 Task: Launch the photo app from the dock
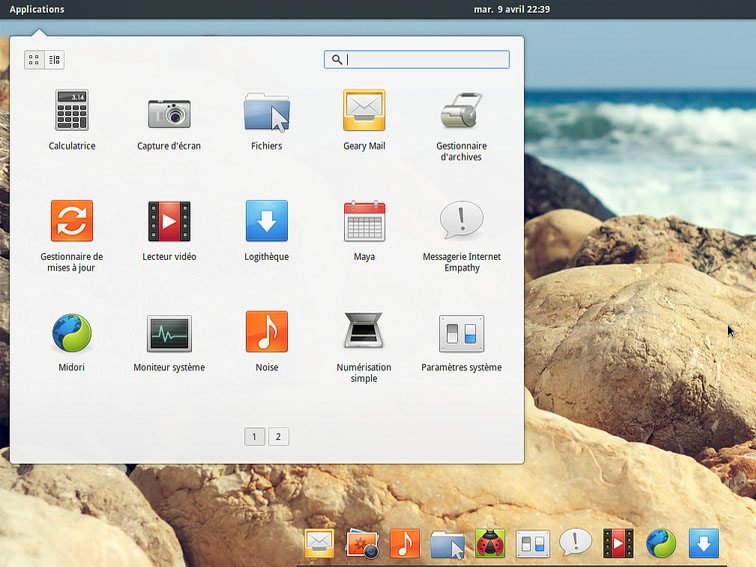[362, 543]
